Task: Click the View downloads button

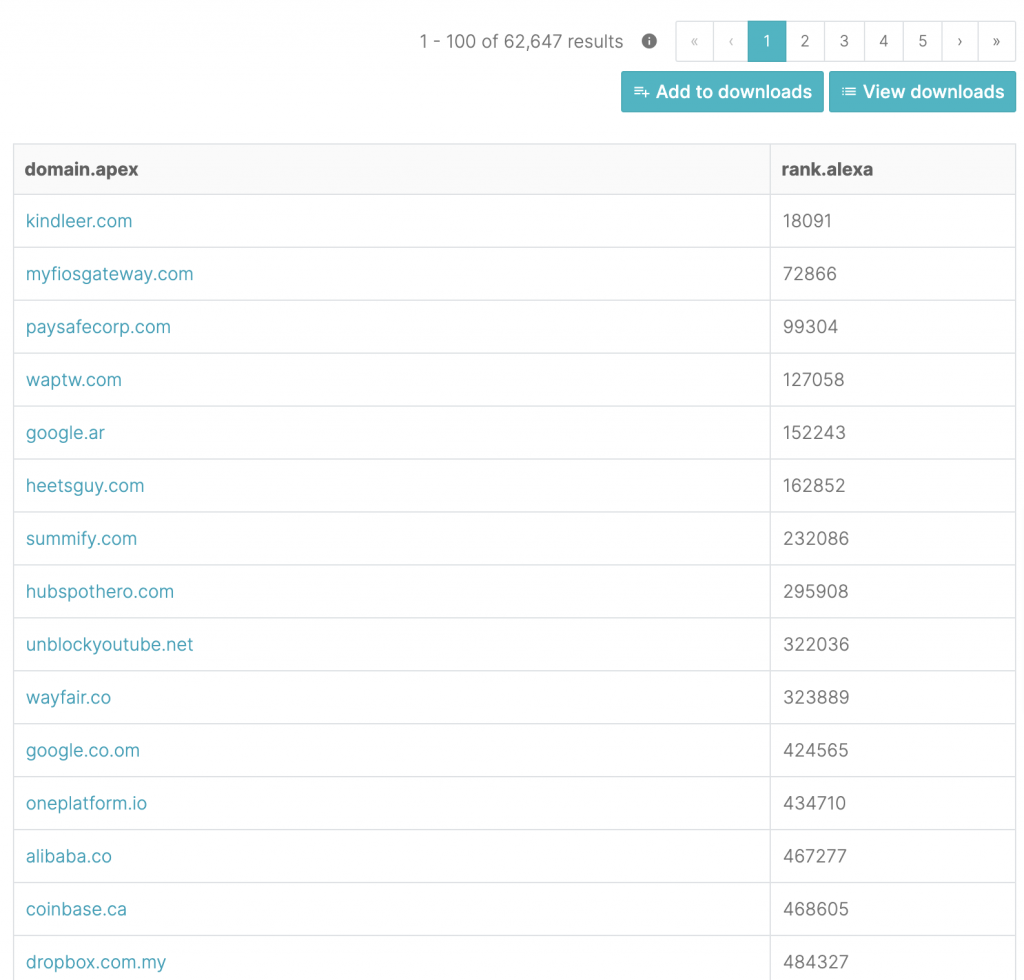Action: [x=922, y=92]
